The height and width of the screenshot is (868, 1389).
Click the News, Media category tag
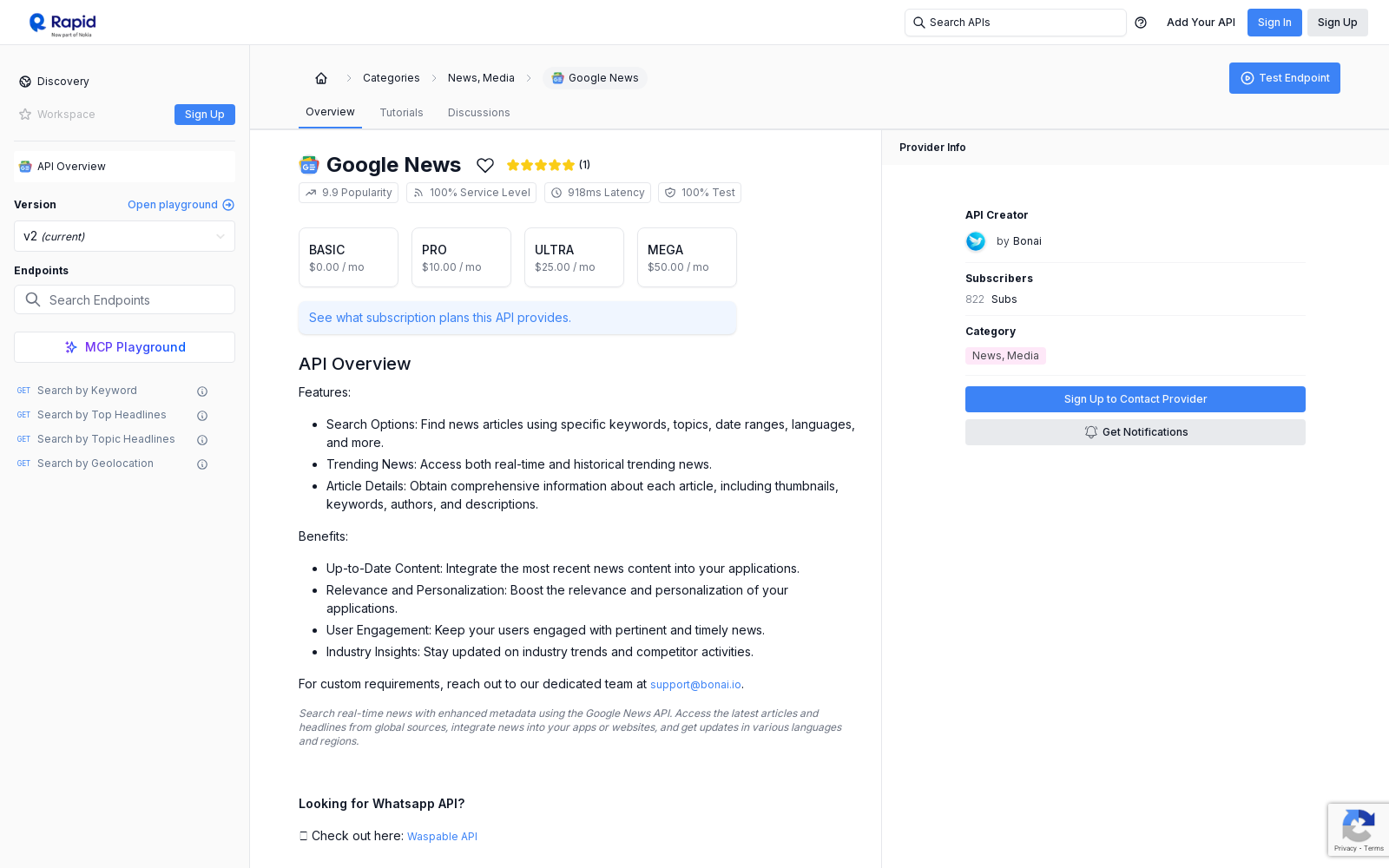coord(1005,356)
